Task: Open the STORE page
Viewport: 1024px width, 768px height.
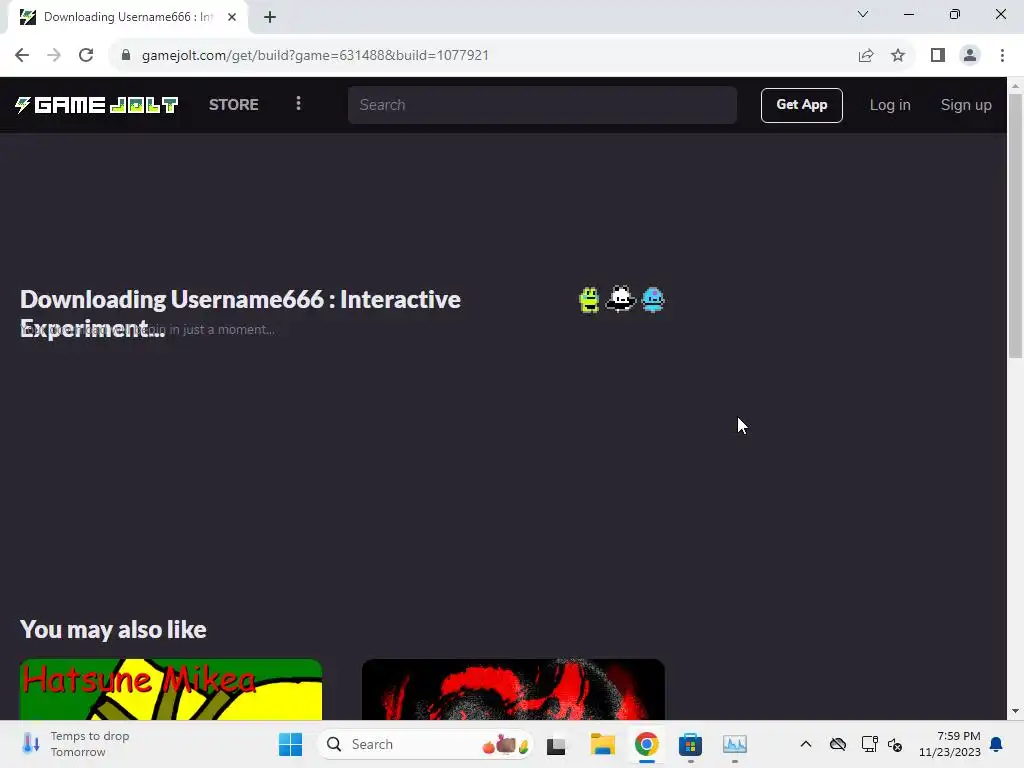Action: click(233, 104)
